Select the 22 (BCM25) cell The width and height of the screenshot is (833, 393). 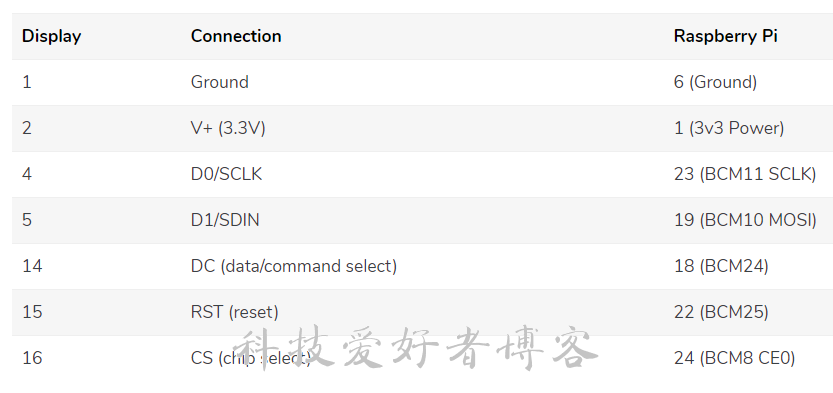coord(721,312)
